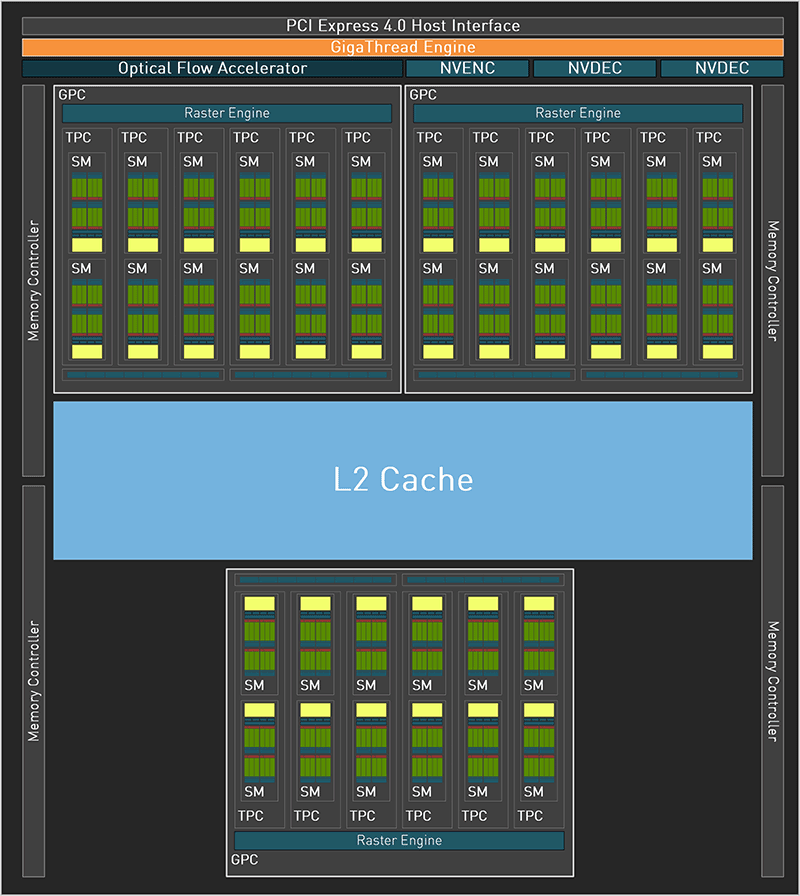Select the blue L2 Cache block
The image size is (800, 896).
(x=403, y=480)
